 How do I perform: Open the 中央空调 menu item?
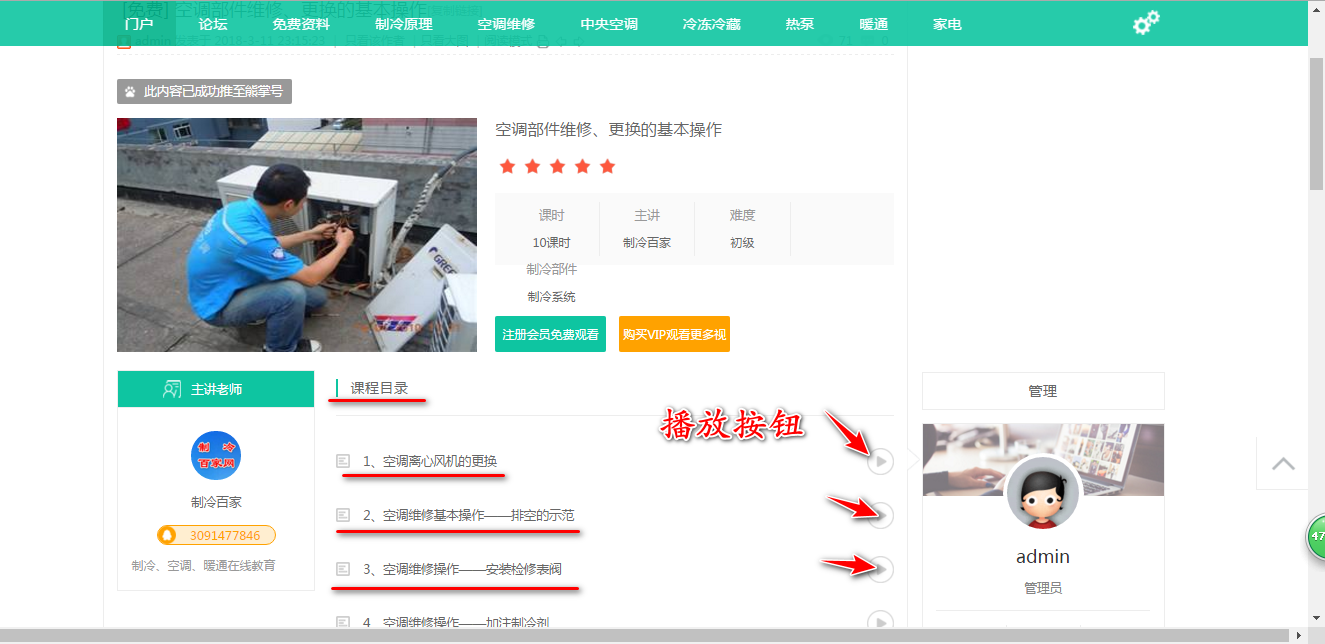[x=609, y=24]
